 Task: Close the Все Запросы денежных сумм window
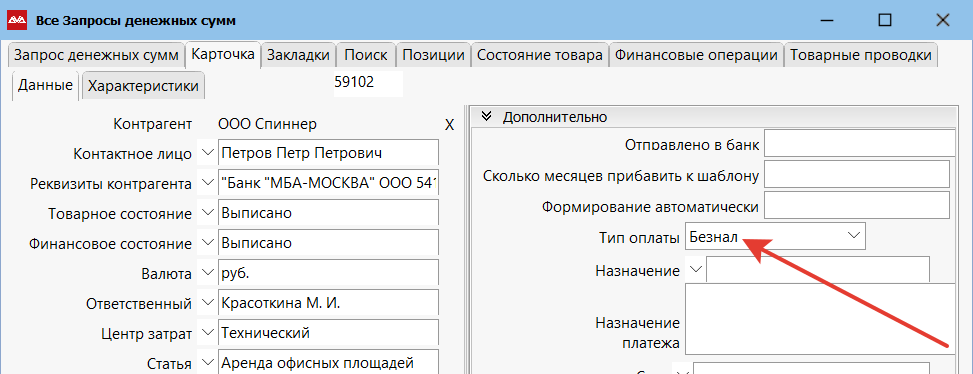943,20
